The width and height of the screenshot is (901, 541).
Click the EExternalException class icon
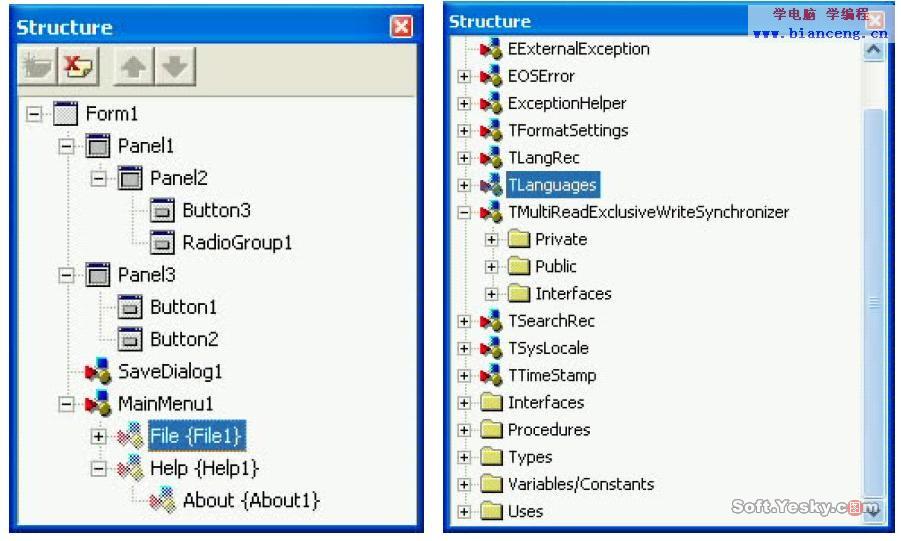[x=491, y=49]
